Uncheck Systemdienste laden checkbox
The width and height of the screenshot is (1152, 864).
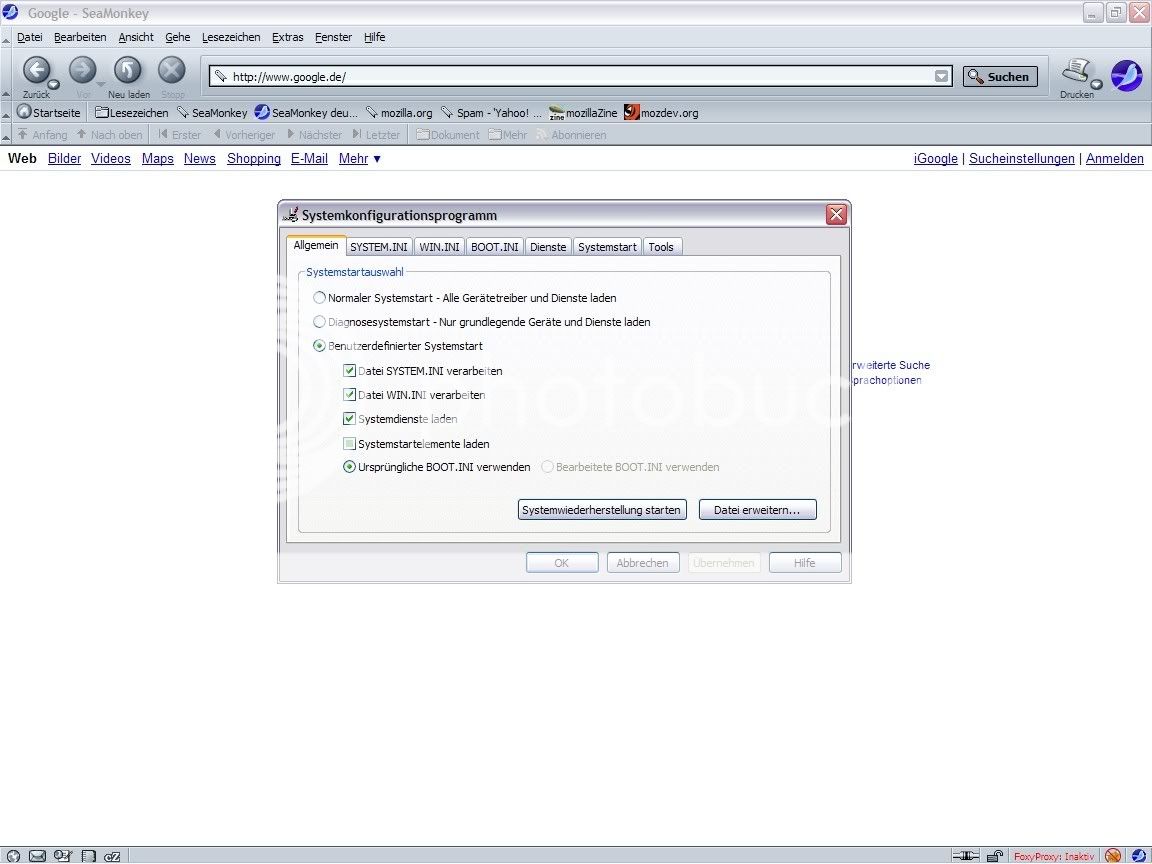tap(349, 419)
